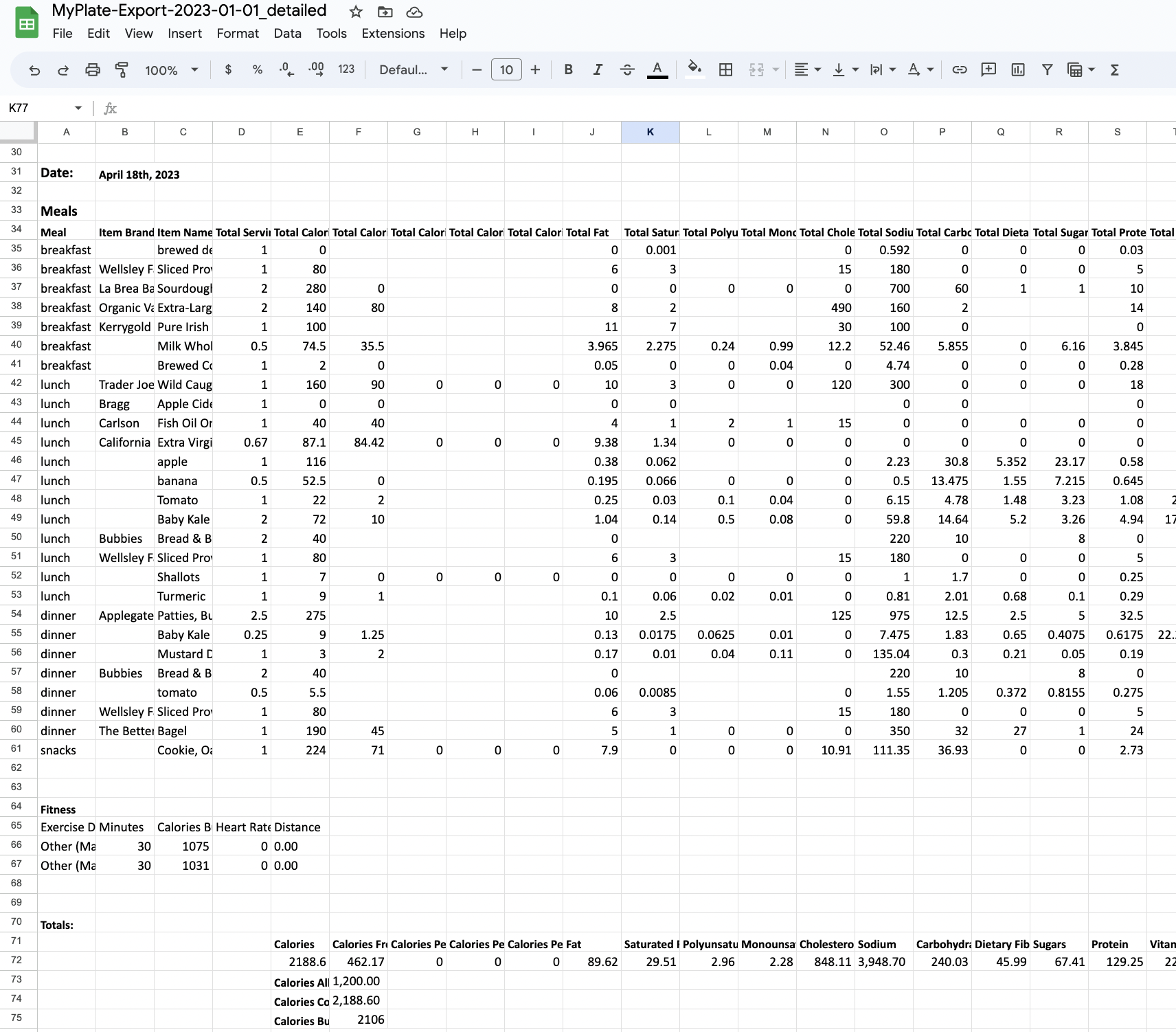Star the document
Screen dimensions: 1176x1032
point(356,12)
